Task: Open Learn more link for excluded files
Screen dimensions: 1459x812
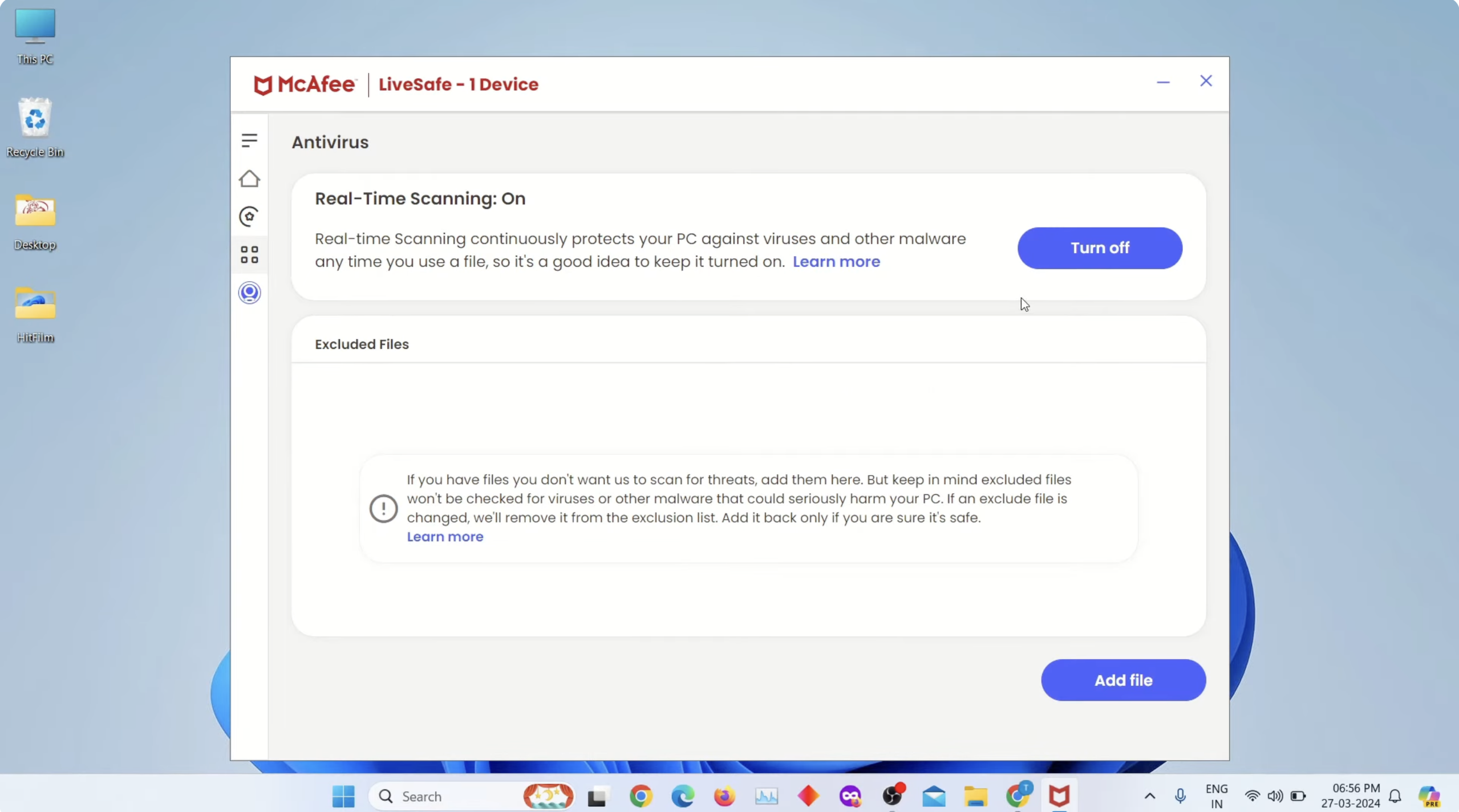Action: pyautogui.click(x=444, y=537)
